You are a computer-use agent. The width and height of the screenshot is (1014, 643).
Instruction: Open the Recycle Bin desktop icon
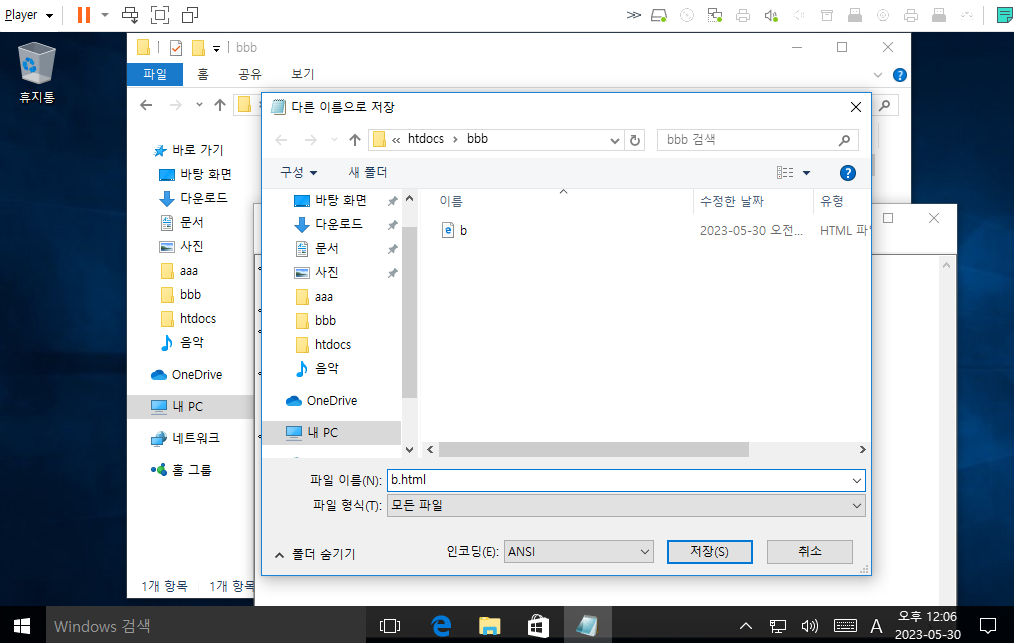tap(37, 72)
